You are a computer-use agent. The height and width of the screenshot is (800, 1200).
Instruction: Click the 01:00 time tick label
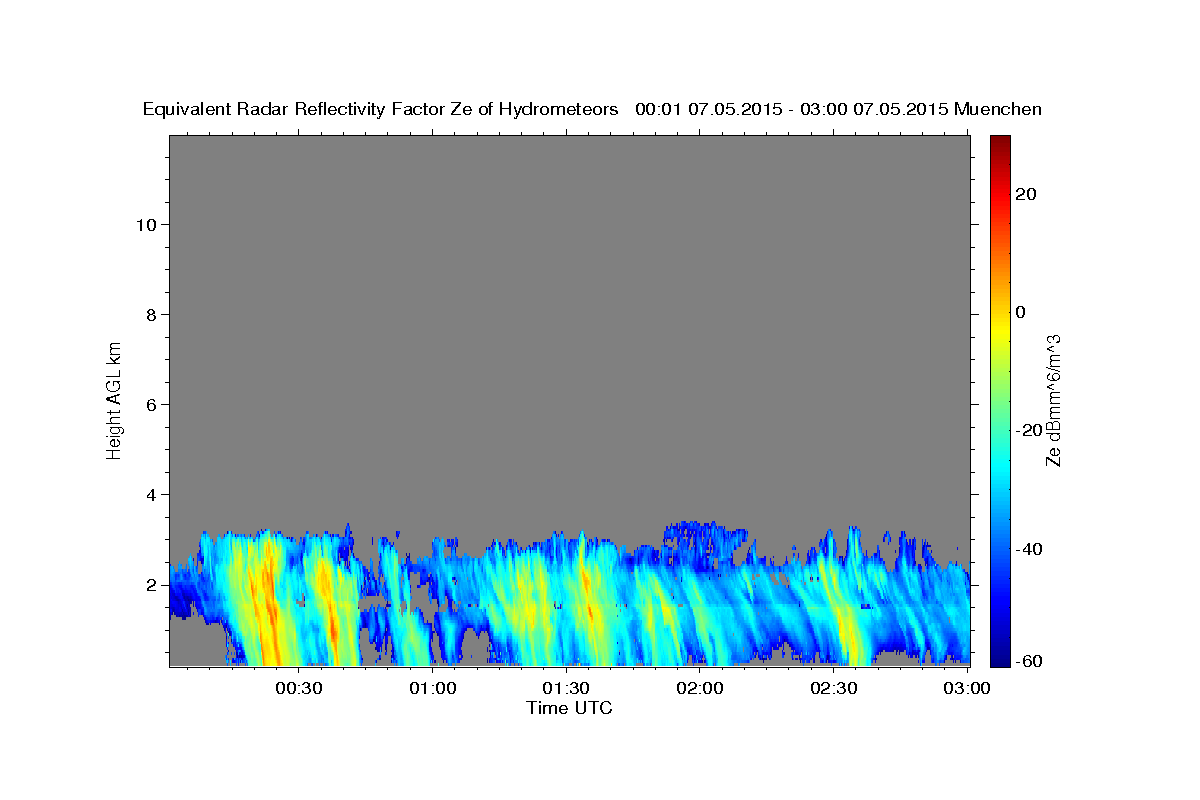coord(433,688)
